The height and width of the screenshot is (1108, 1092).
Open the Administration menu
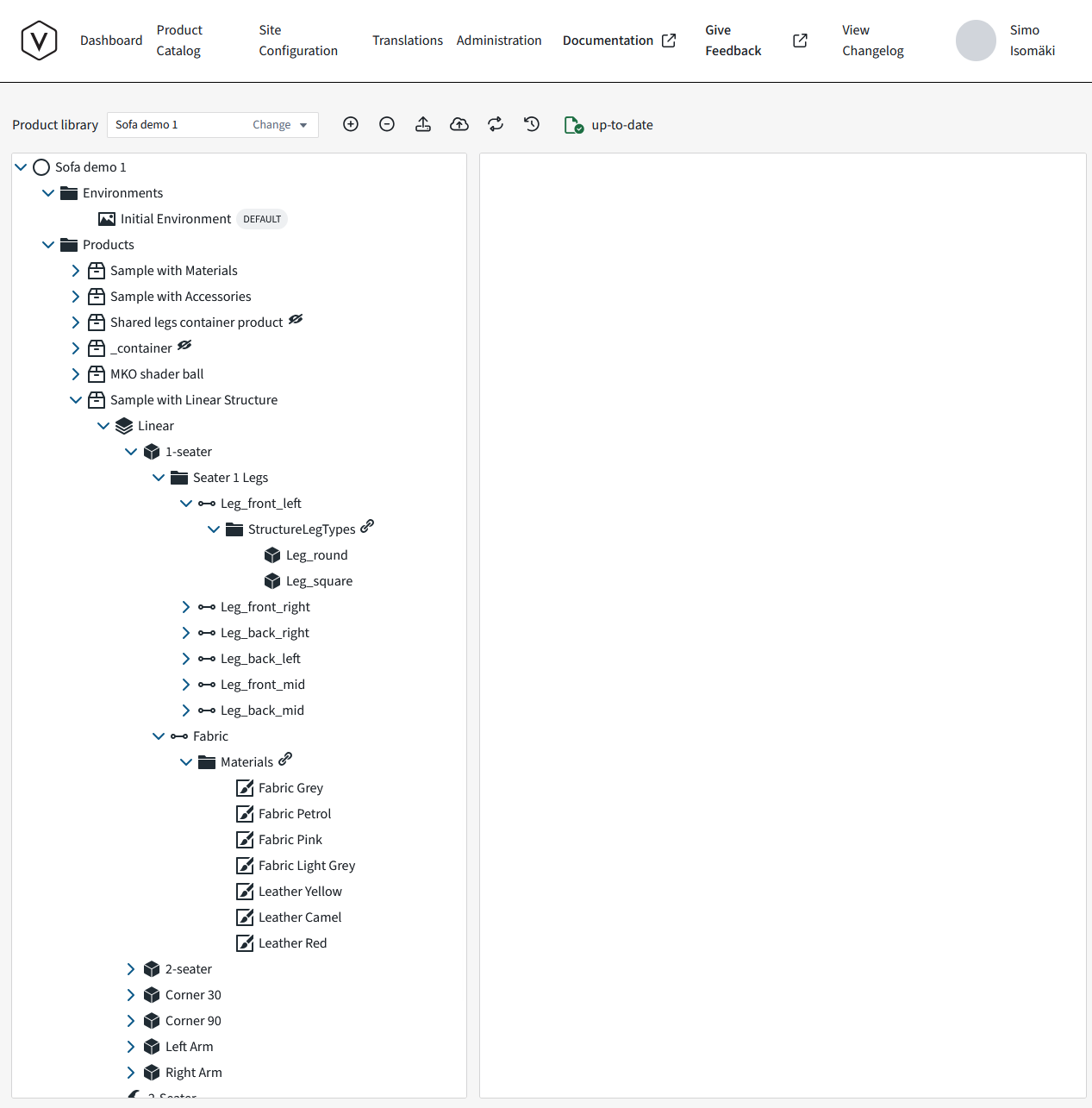point(499,41)
